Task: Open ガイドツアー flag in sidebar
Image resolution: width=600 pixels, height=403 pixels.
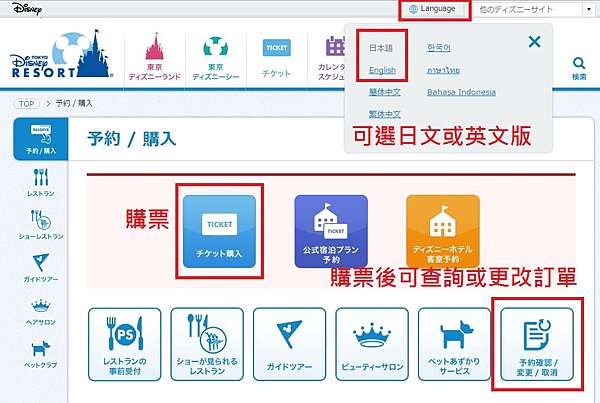Action: click(x=41, y=268)
